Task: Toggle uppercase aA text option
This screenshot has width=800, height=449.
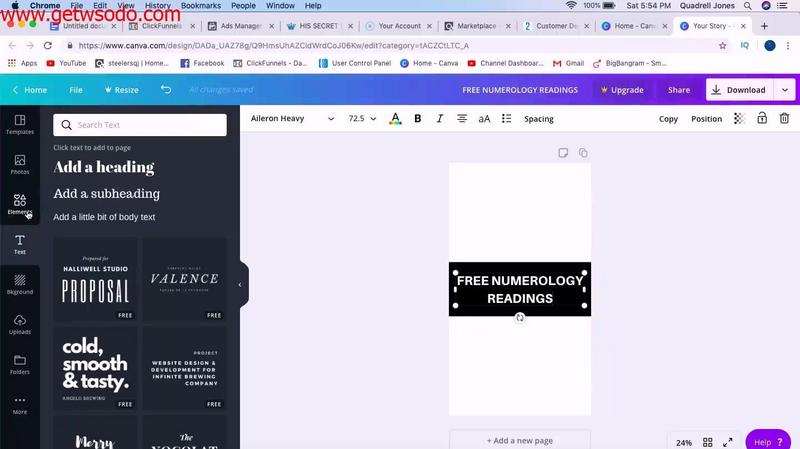Action: (484, 119)
